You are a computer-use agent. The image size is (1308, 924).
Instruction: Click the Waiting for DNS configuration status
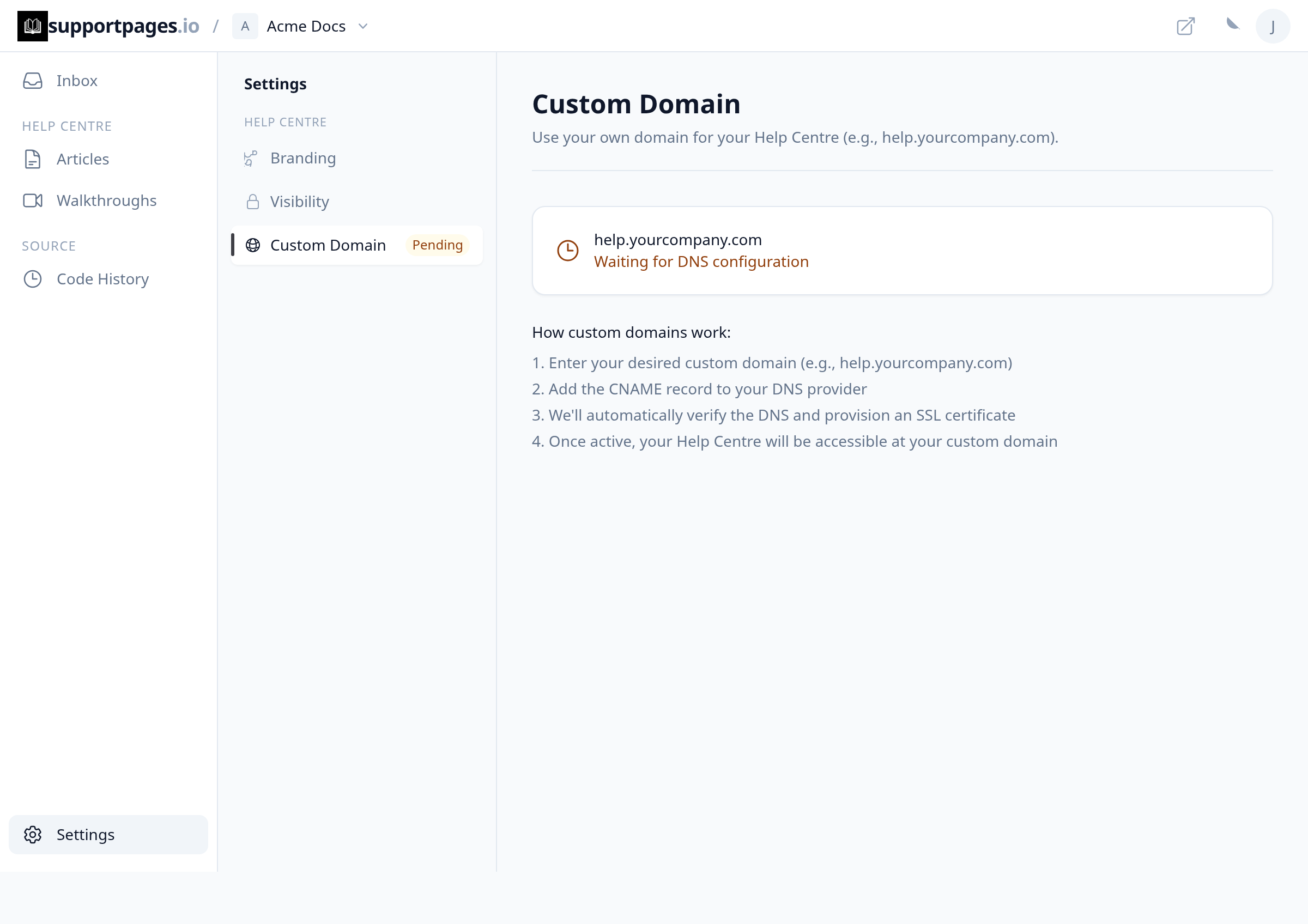tap(701, 262)
